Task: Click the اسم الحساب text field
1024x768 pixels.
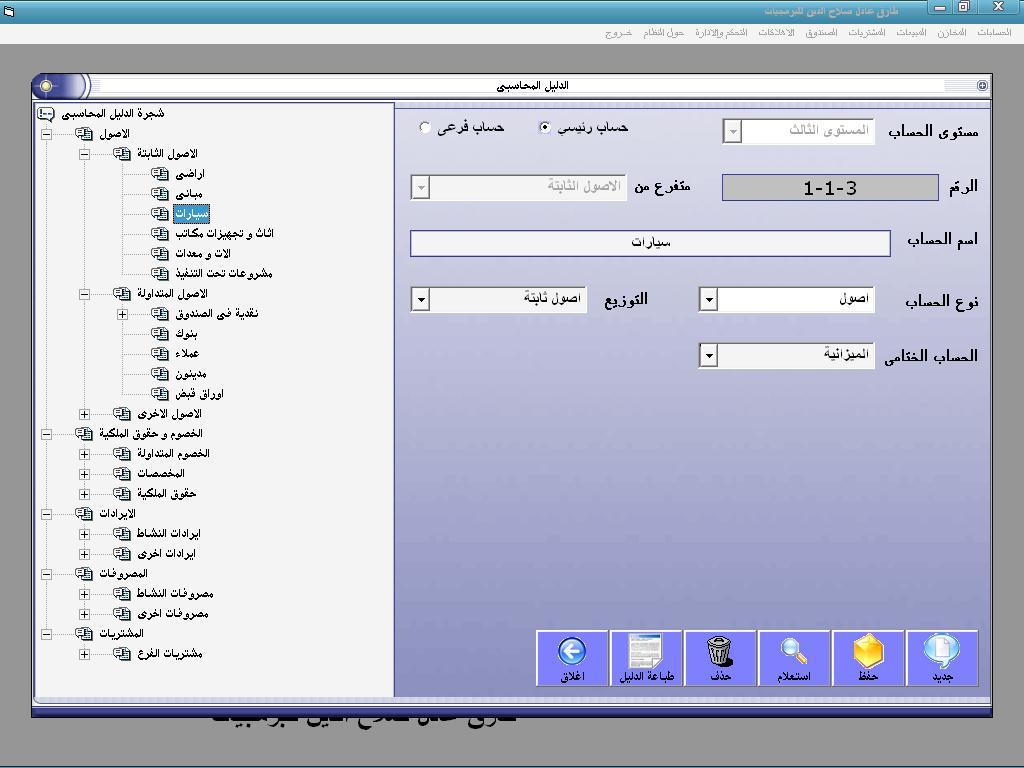Action: [650, 243]
